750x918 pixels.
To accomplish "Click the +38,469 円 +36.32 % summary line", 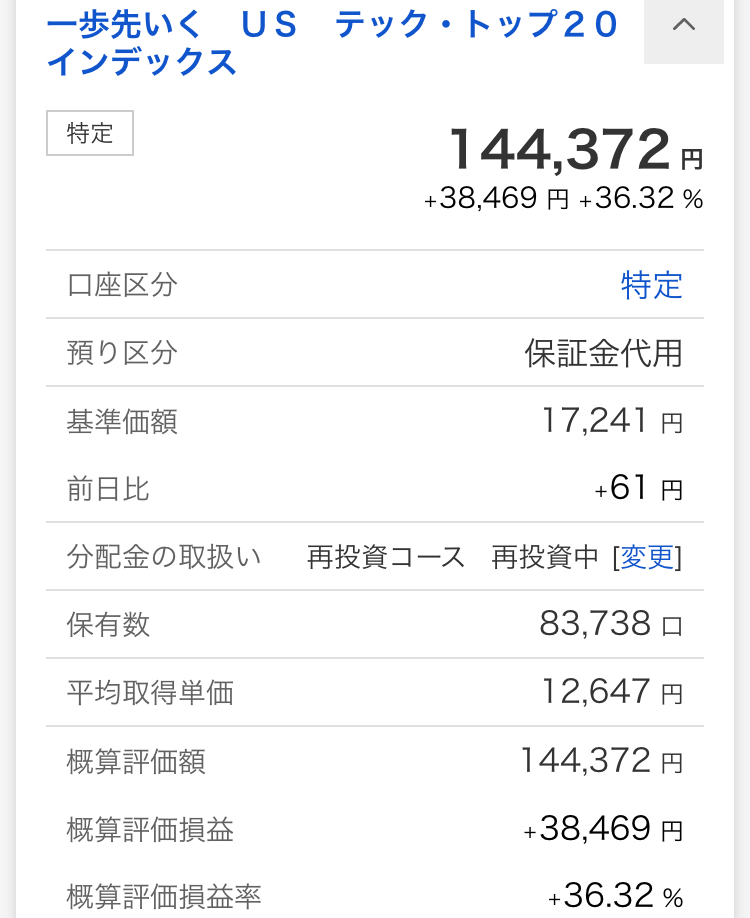I will point(563,199).
